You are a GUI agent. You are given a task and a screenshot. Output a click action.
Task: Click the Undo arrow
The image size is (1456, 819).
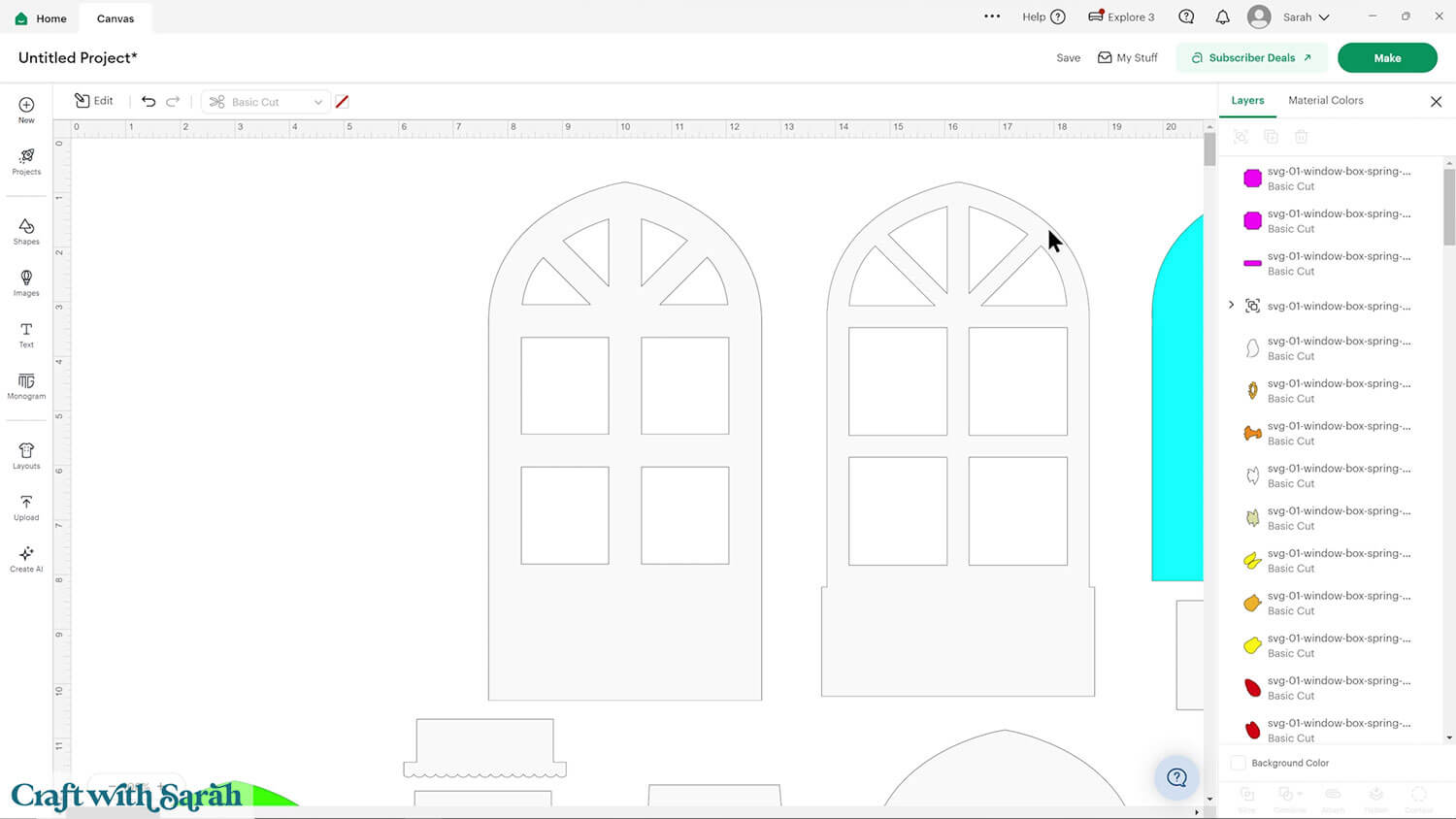click(x=149, y=102)
